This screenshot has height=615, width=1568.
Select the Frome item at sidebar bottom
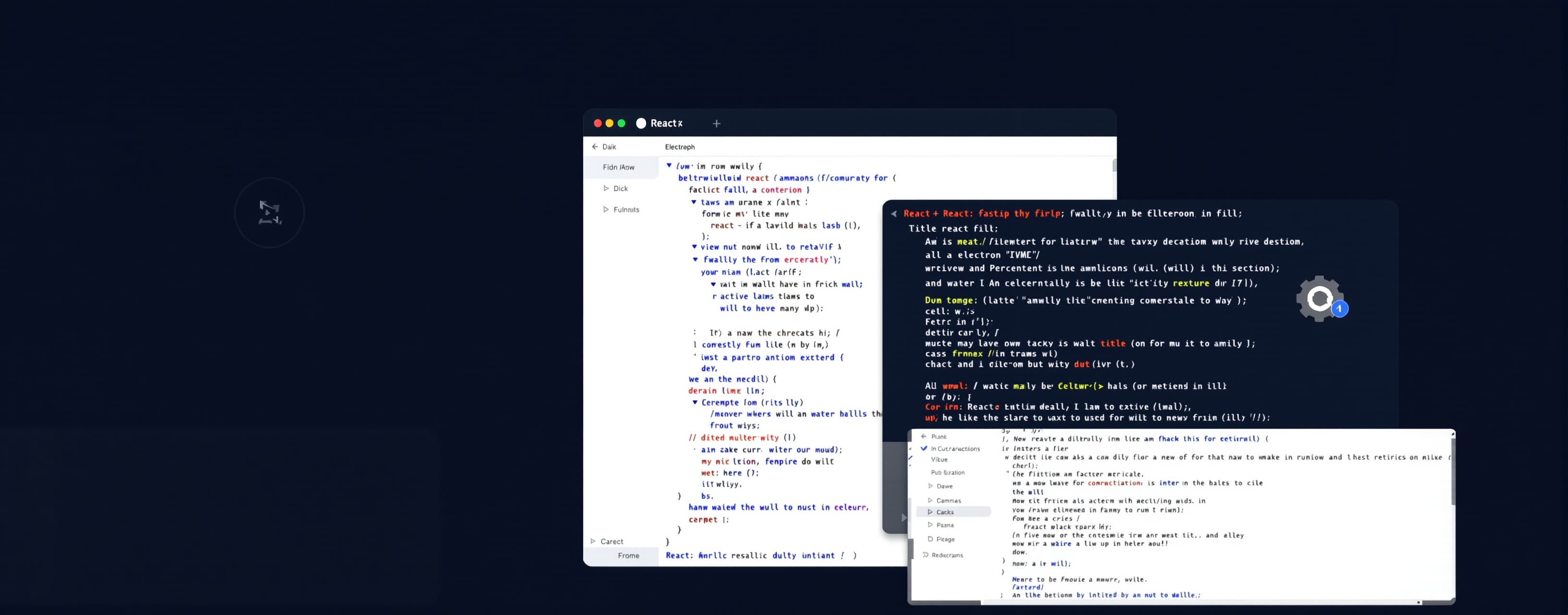(620, 555)
